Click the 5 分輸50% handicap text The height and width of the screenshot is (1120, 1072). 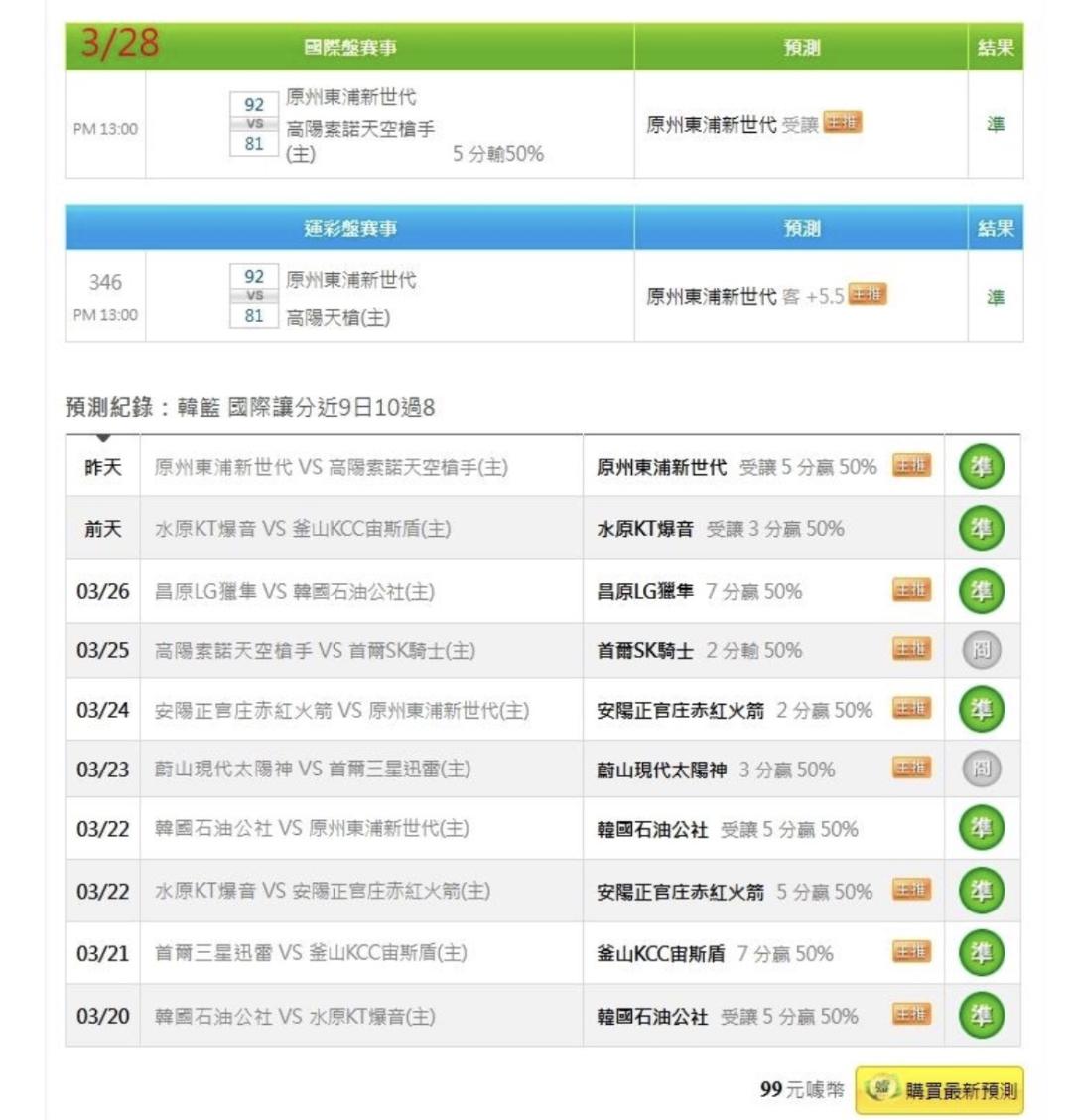[x=498, y=154]
